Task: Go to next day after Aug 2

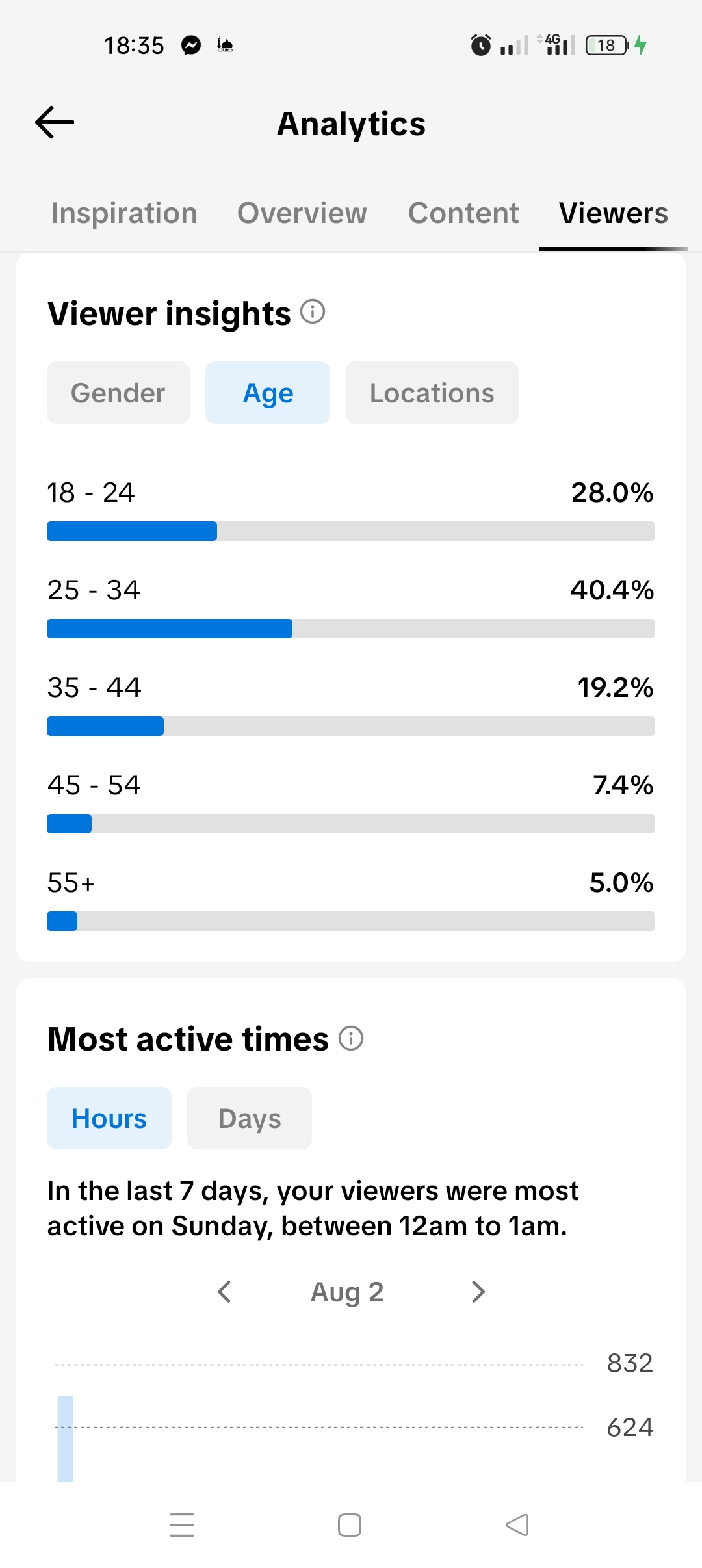Action: click(478, 1292)
